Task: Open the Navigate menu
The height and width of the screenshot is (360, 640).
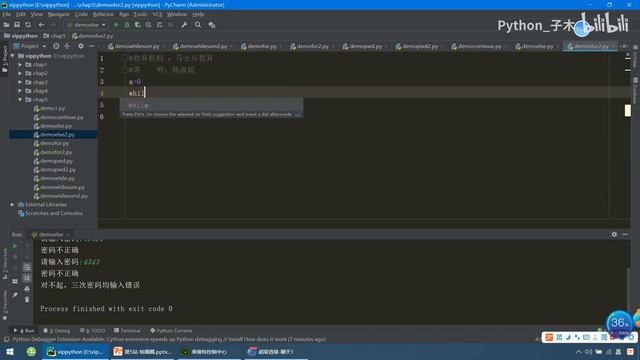Action: (x=59, y=14)
